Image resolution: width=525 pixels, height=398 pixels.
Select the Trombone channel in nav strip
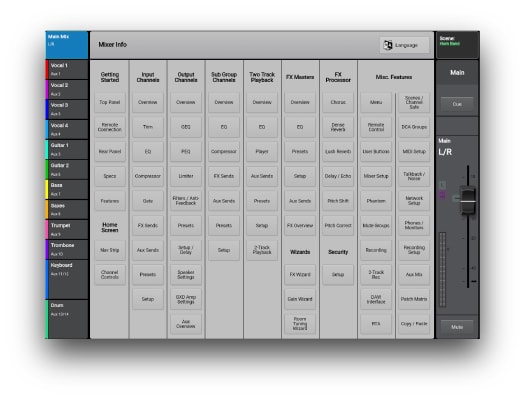click(67, 249)
